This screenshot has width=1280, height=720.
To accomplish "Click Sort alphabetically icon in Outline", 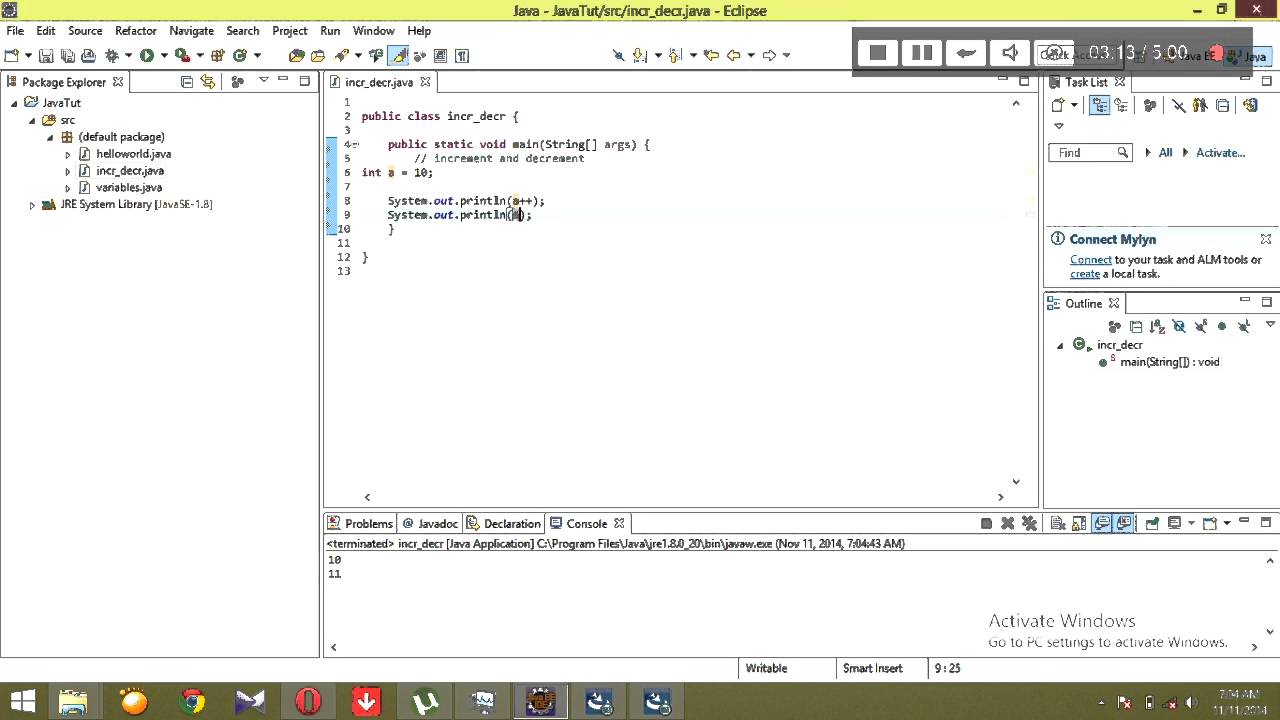I will [x=1157, y=327].
